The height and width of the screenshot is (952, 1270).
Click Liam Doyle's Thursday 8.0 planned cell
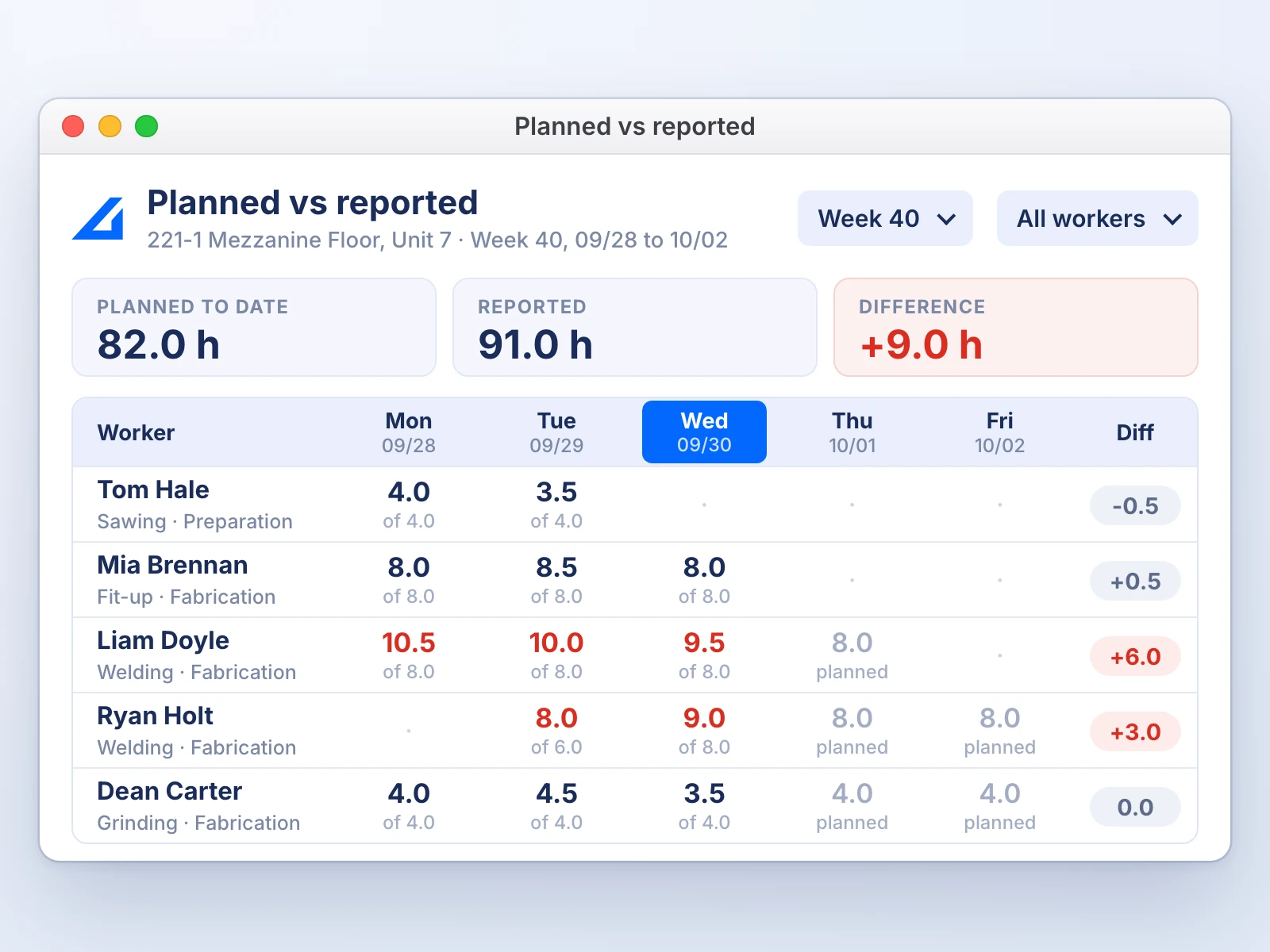852,655
